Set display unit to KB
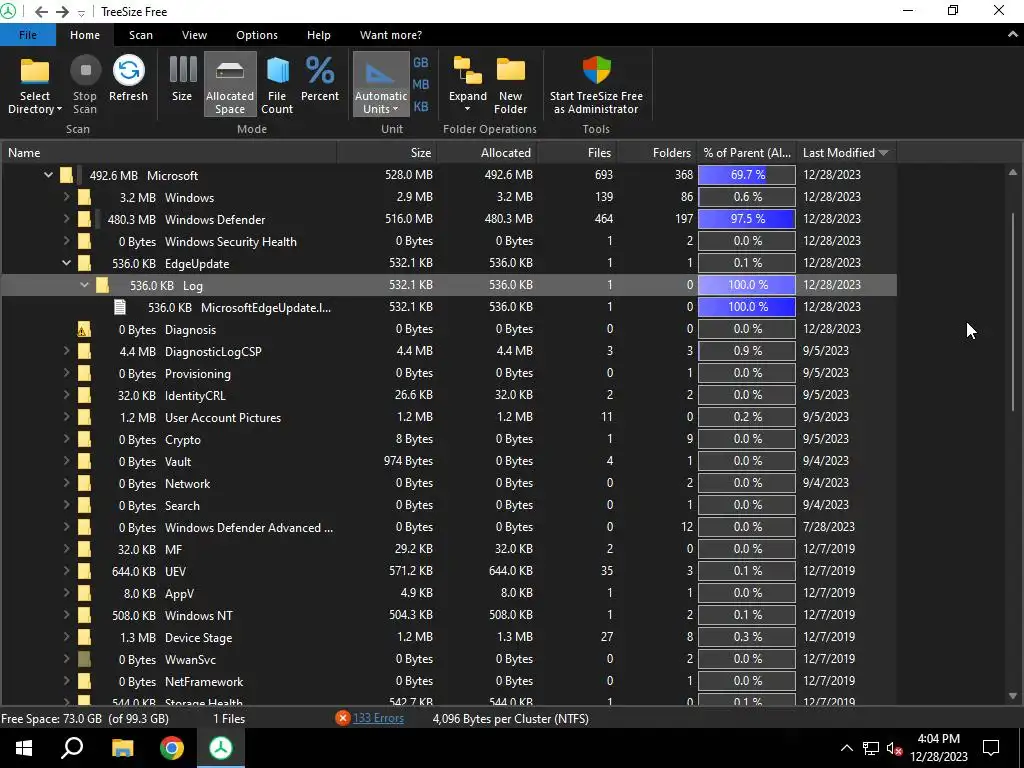Image resolution: width=1024 pixels, height=768 pixels. click(x=421, y=106)
